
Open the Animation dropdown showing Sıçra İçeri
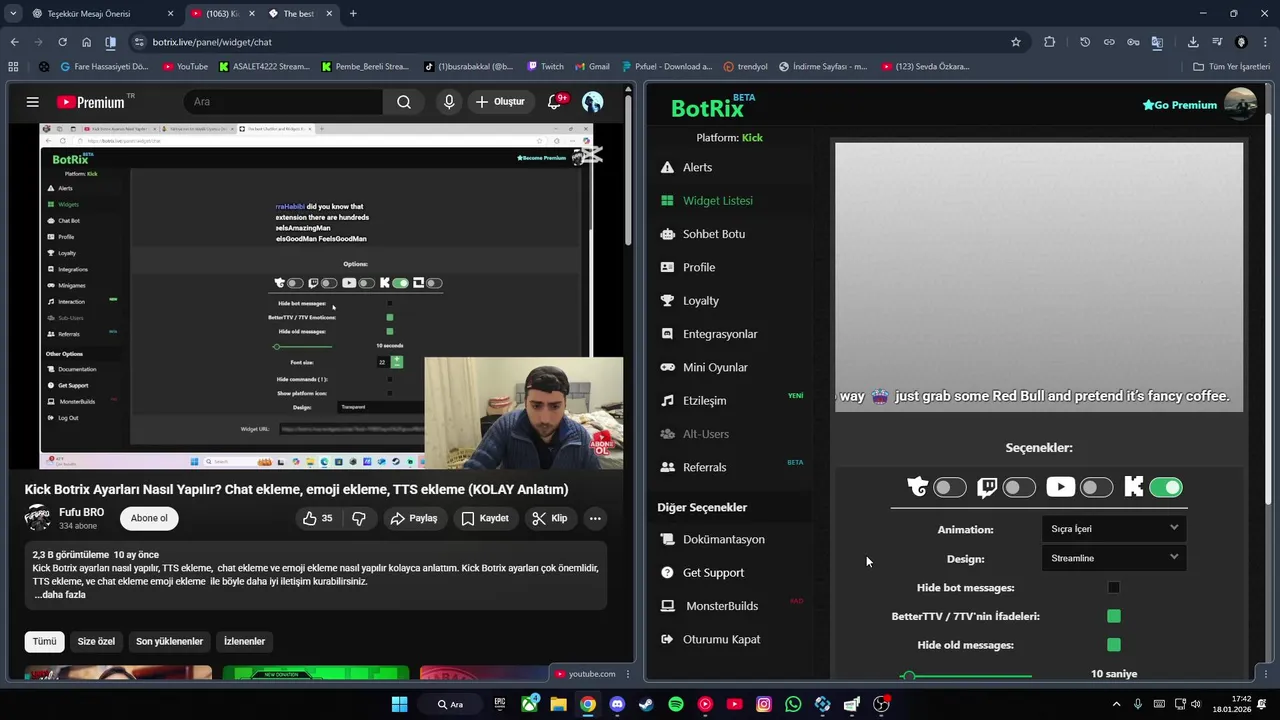click(x=1114, y=528)
